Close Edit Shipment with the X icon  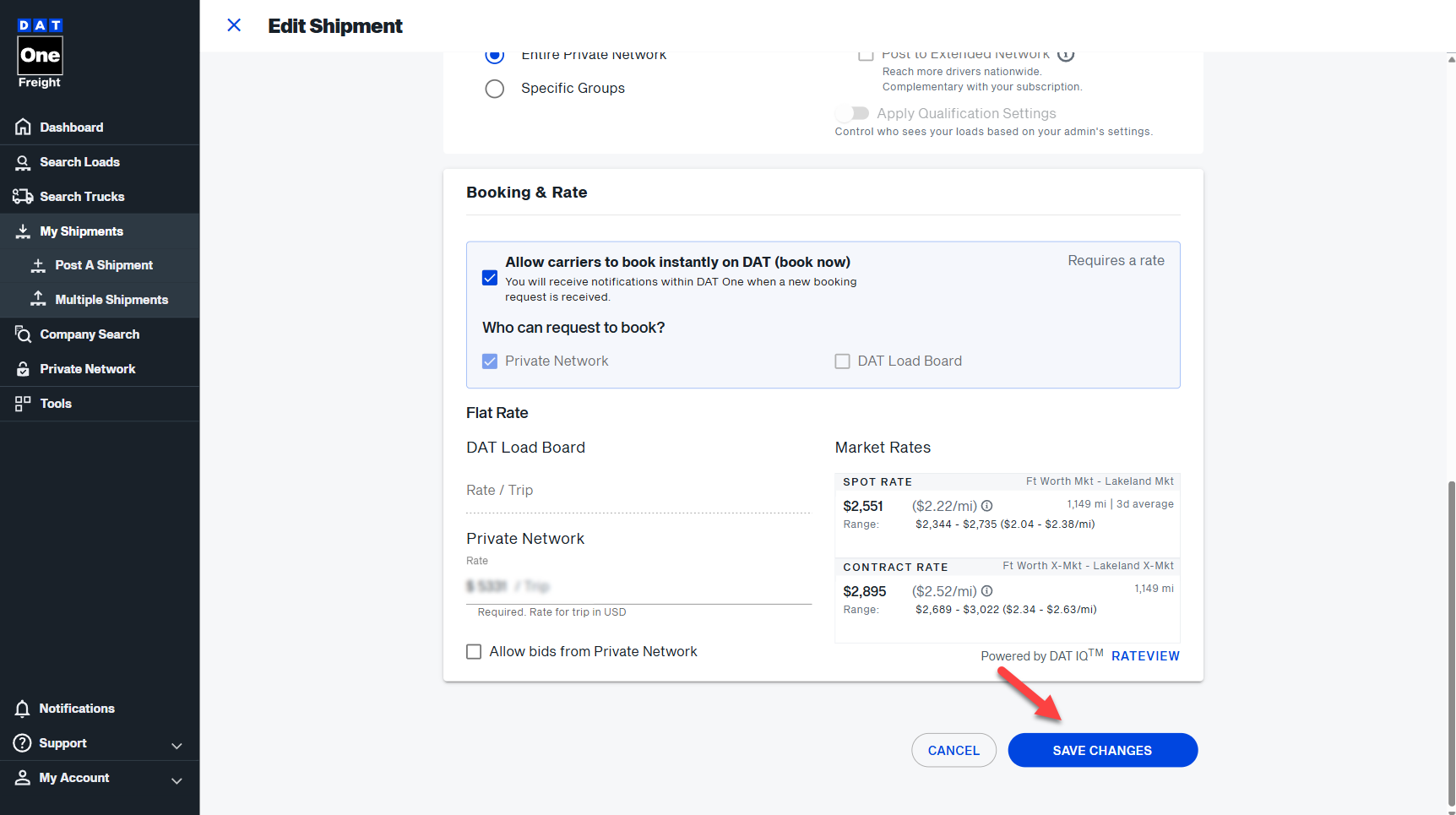[x=234, y=25]
